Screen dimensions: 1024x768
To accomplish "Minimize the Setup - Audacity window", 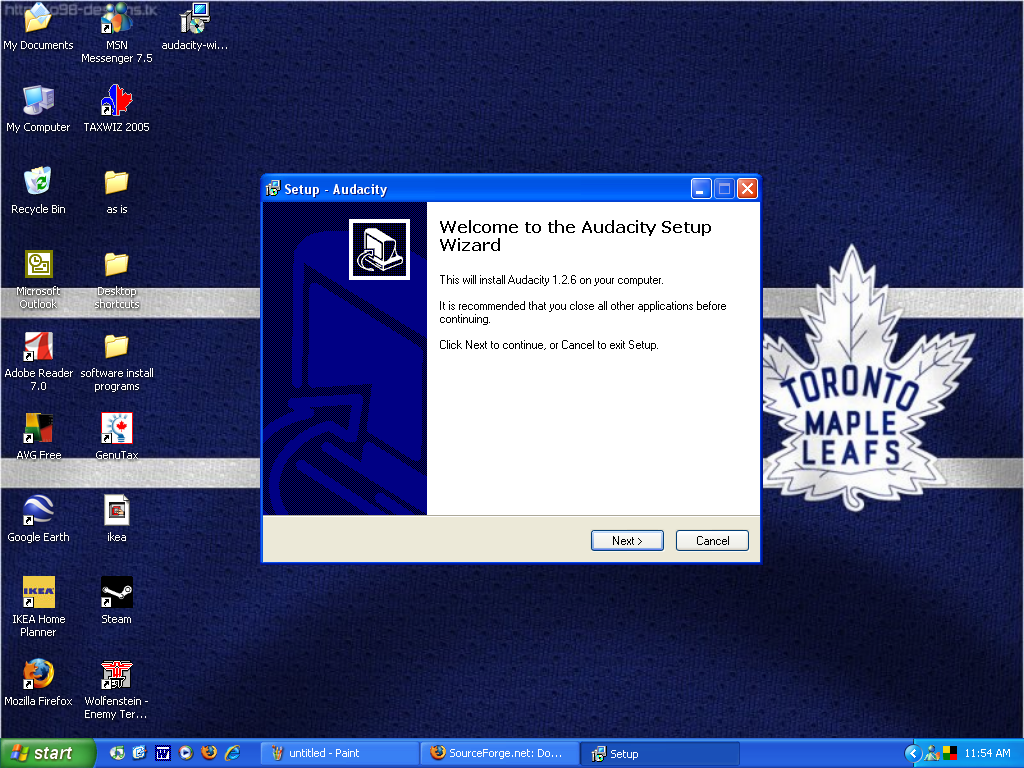I will point(701,189).
